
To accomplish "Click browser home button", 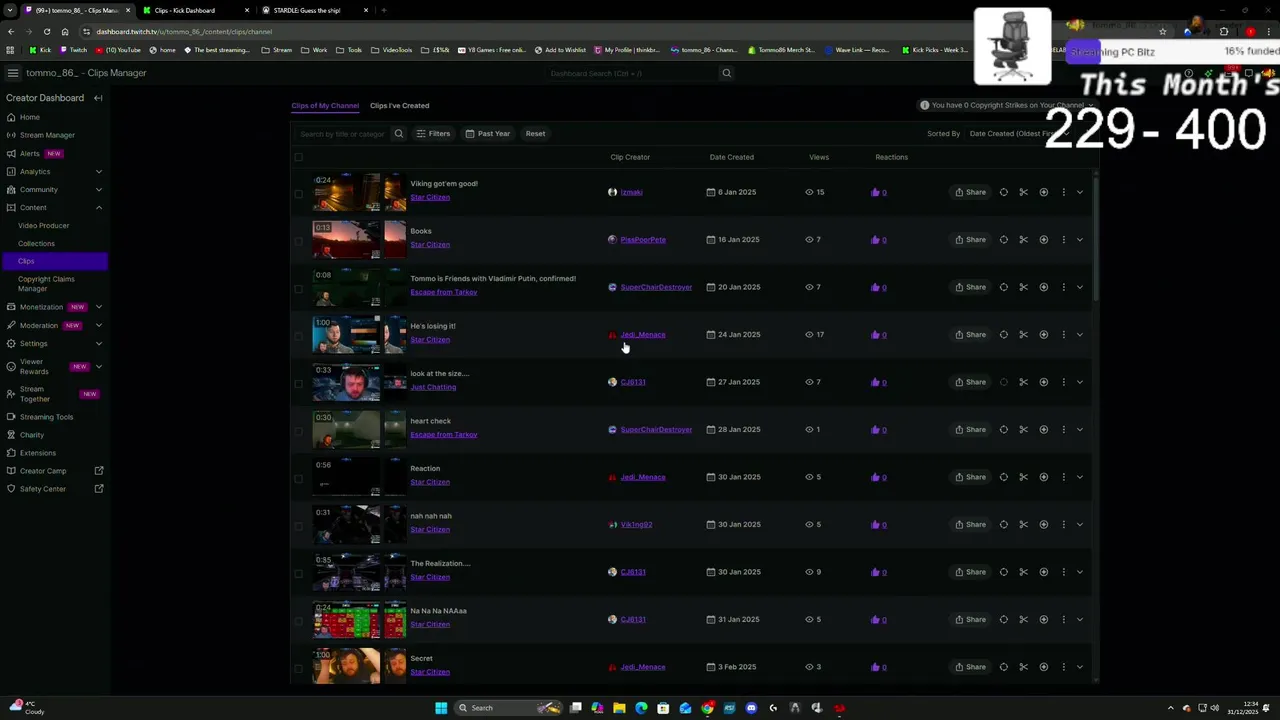I will tap(65, 31).
